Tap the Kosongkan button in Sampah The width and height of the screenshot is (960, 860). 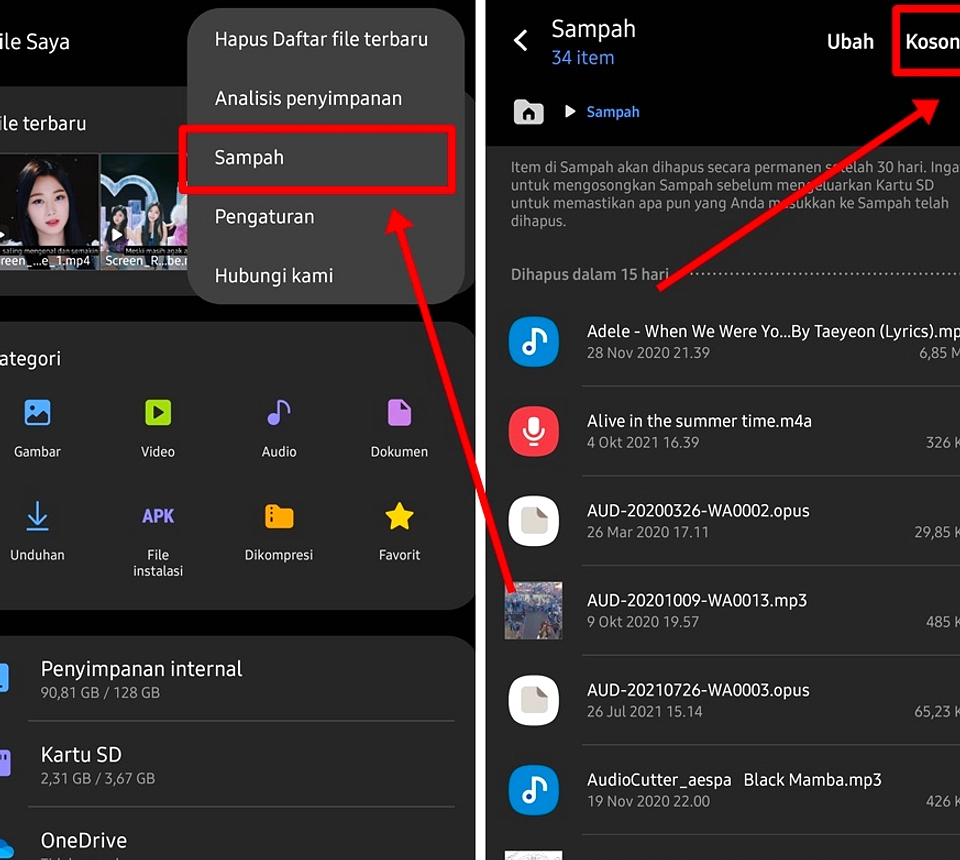tap(932, 42)
